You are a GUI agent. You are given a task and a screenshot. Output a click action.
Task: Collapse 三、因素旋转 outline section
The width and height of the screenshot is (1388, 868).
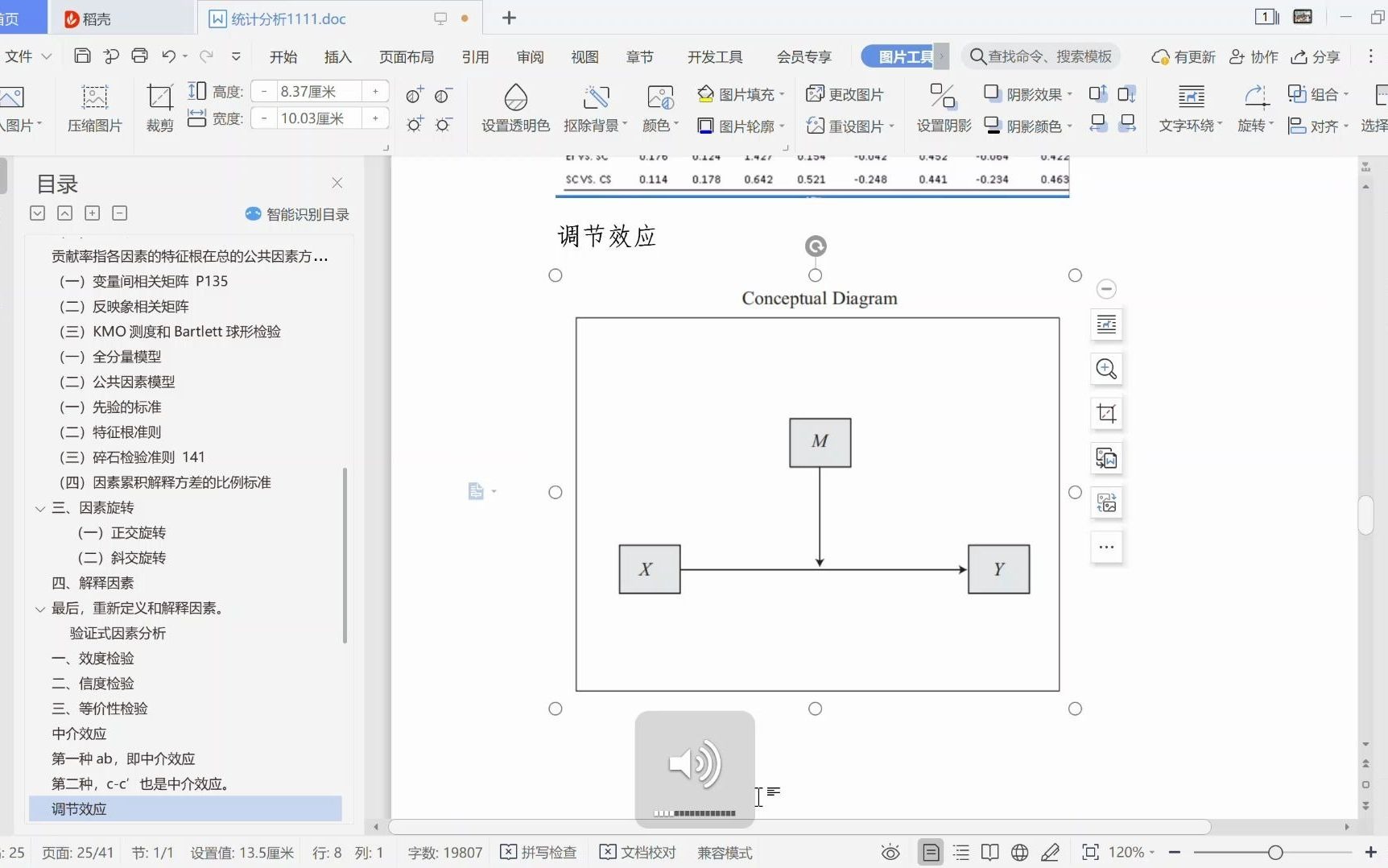(39, 508)
